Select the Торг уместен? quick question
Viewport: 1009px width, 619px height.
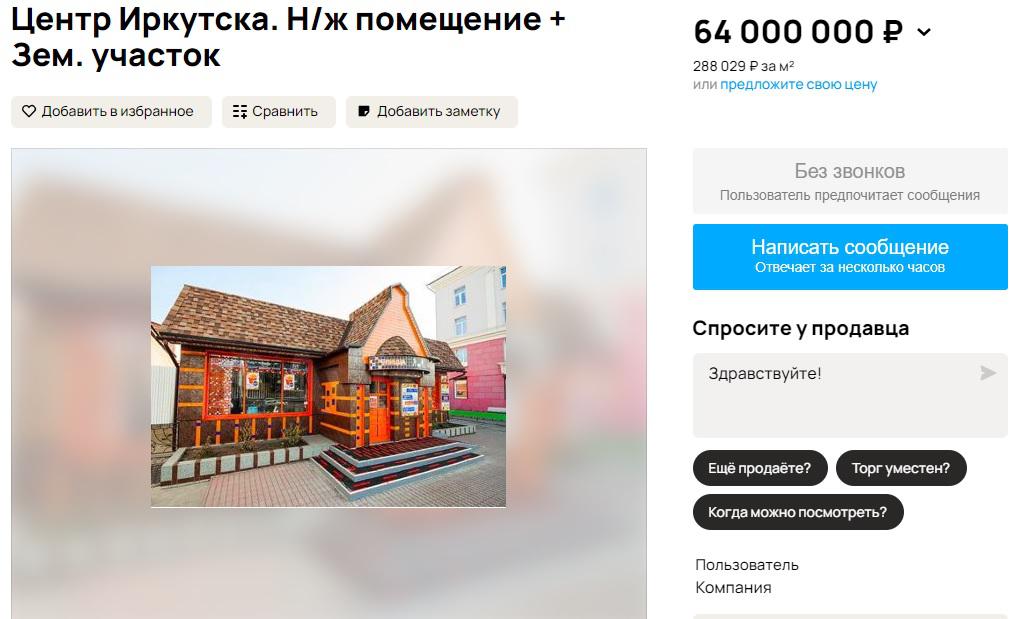click(x=901, y=468)
